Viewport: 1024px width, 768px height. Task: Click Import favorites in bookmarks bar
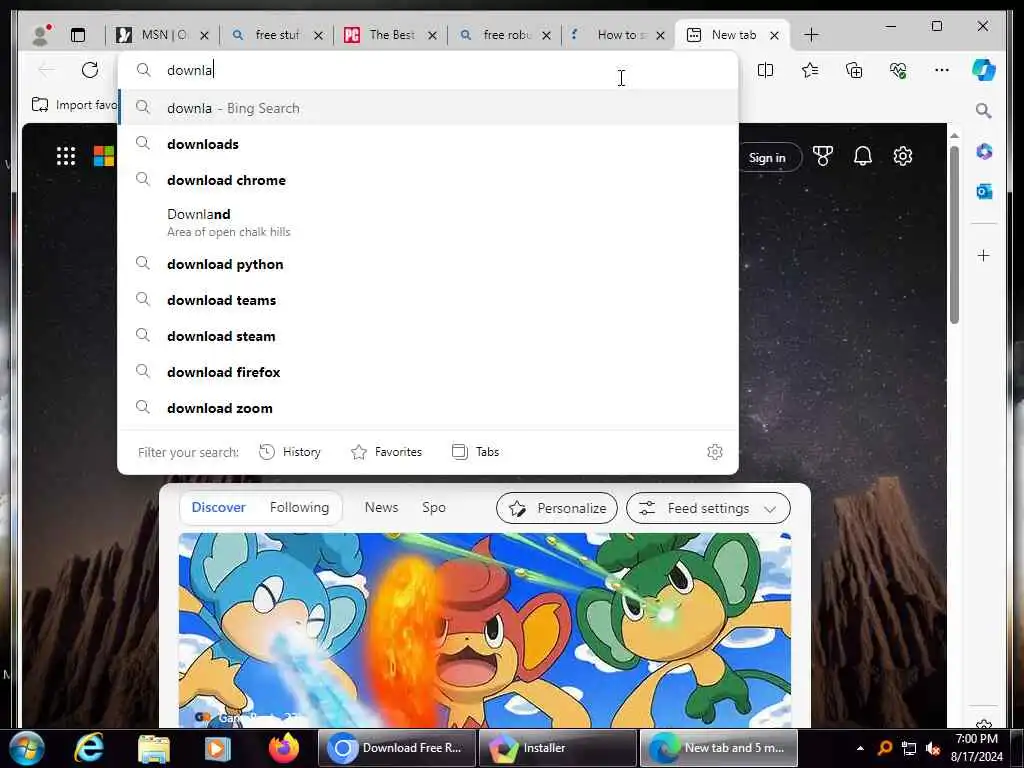click(74, 104)
